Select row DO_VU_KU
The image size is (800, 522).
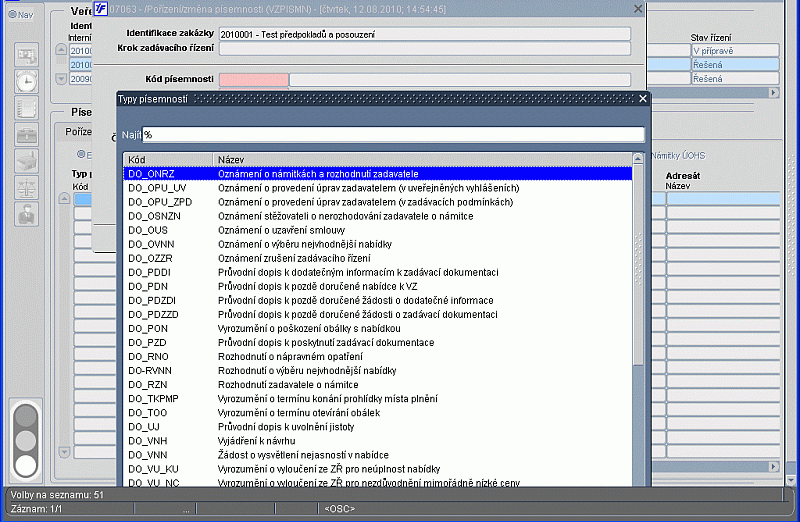coord(378,468)
